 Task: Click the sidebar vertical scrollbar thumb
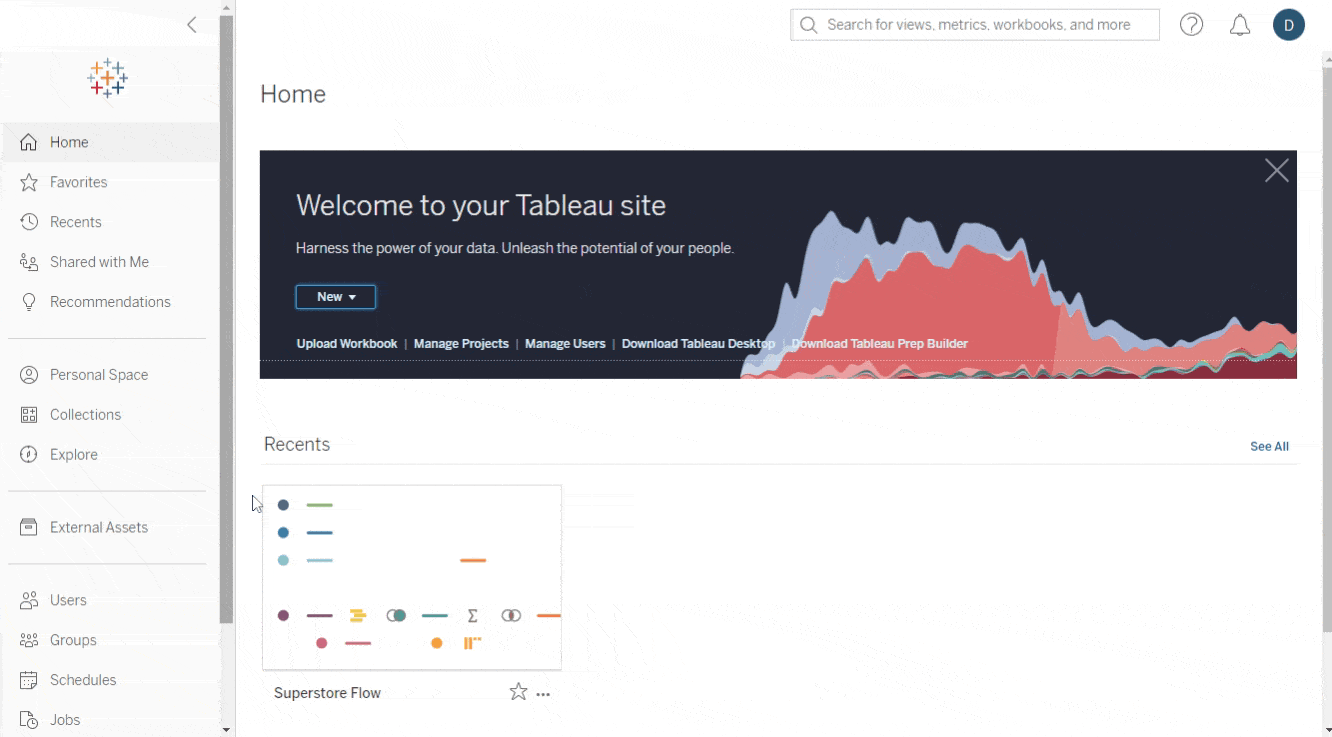click(226, 320)
